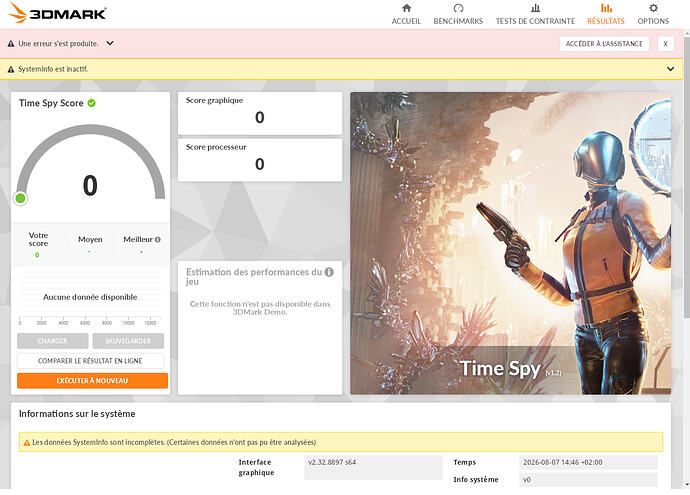Screen dimensions: 690x495
Task: Click 'Aucune donnée disponible' text
Action: pos(90,297)
